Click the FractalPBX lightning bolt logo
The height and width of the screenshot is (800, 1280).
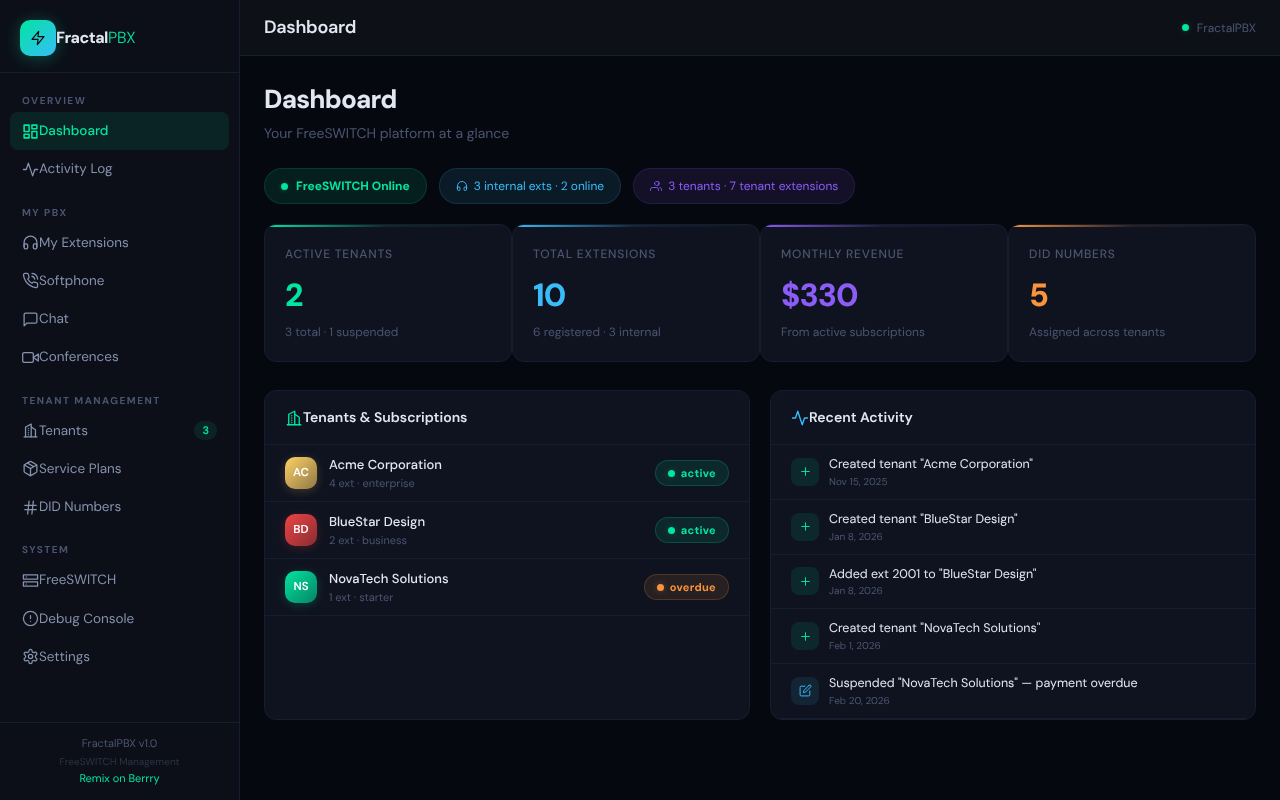click(38, 38)
